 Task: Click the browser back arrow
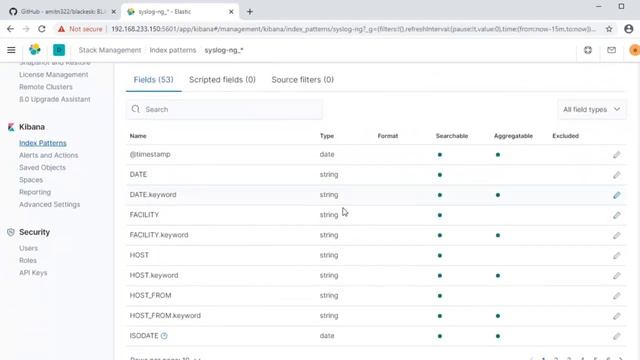[x=10, y=29]
